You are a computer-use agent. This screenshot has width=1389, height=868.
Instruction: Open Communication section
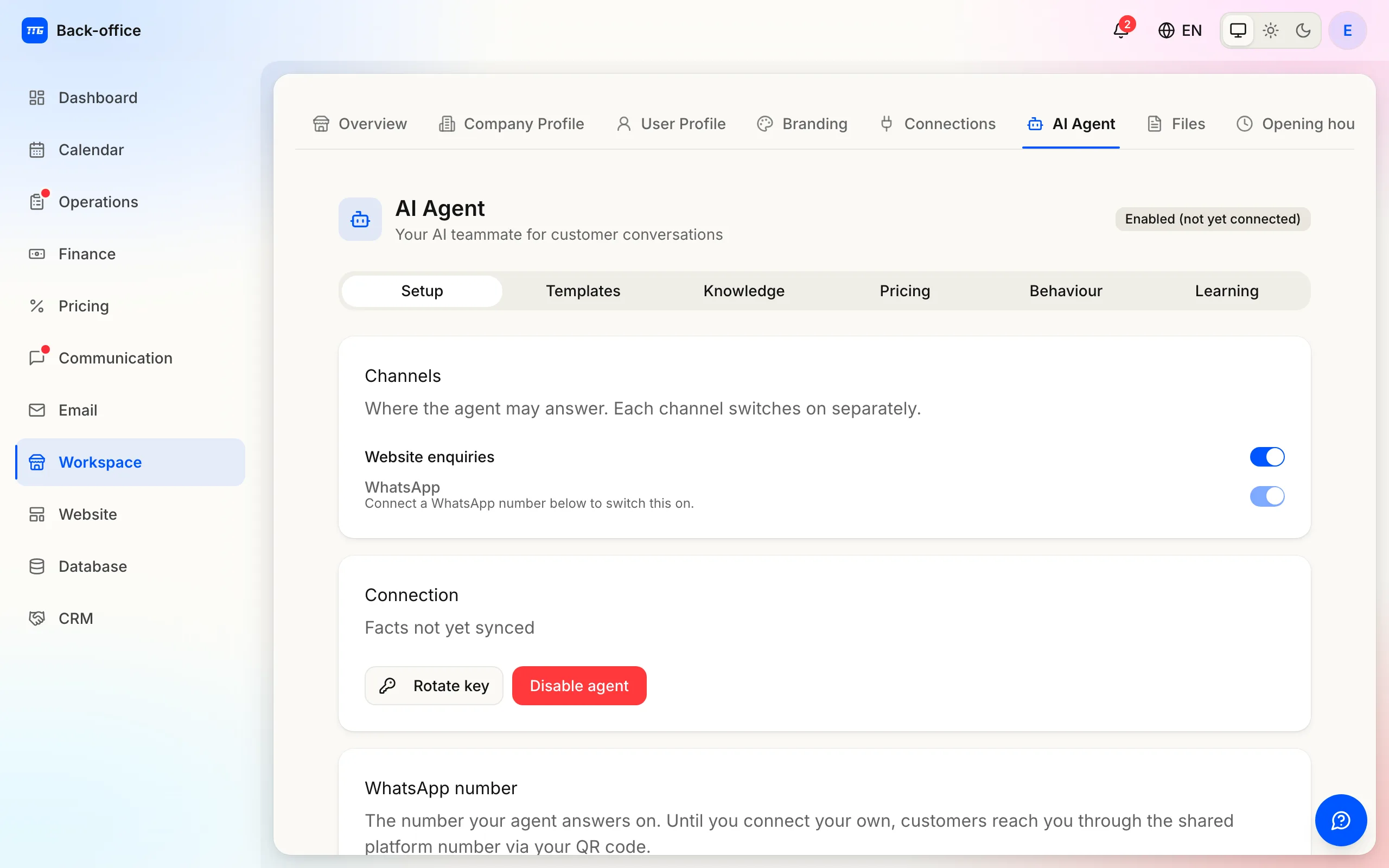pyautogui.click(x=130, y=358)
